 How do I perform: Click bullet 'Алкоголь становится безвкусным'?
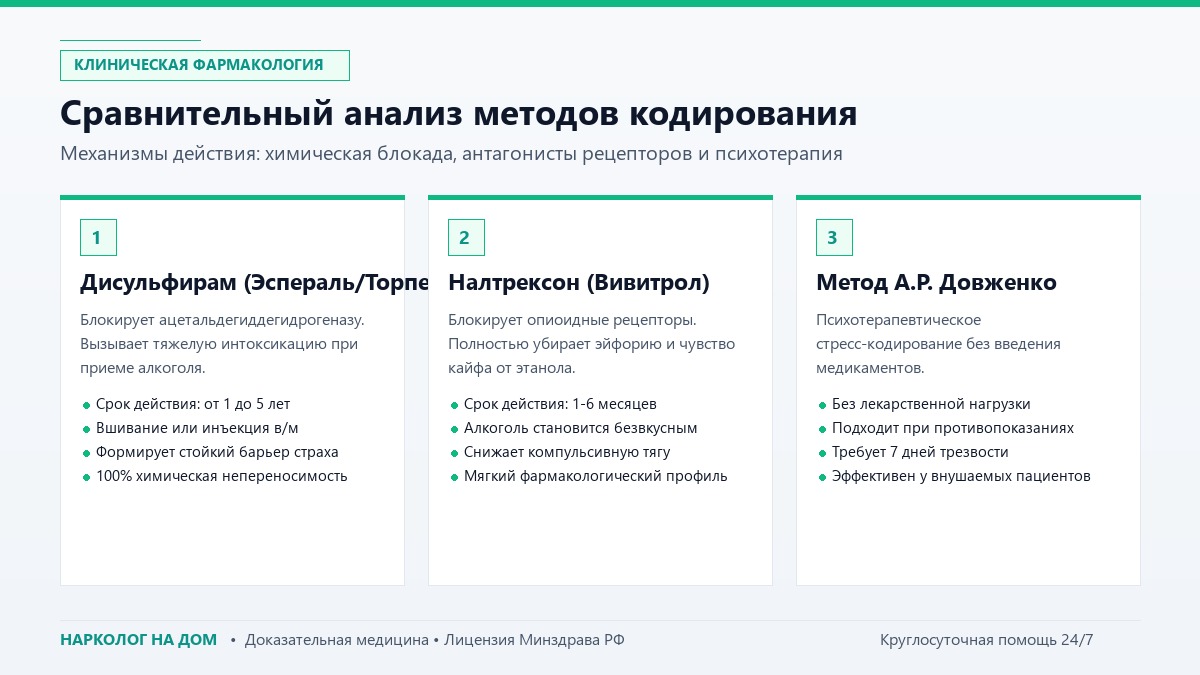[x=581, y=428]
